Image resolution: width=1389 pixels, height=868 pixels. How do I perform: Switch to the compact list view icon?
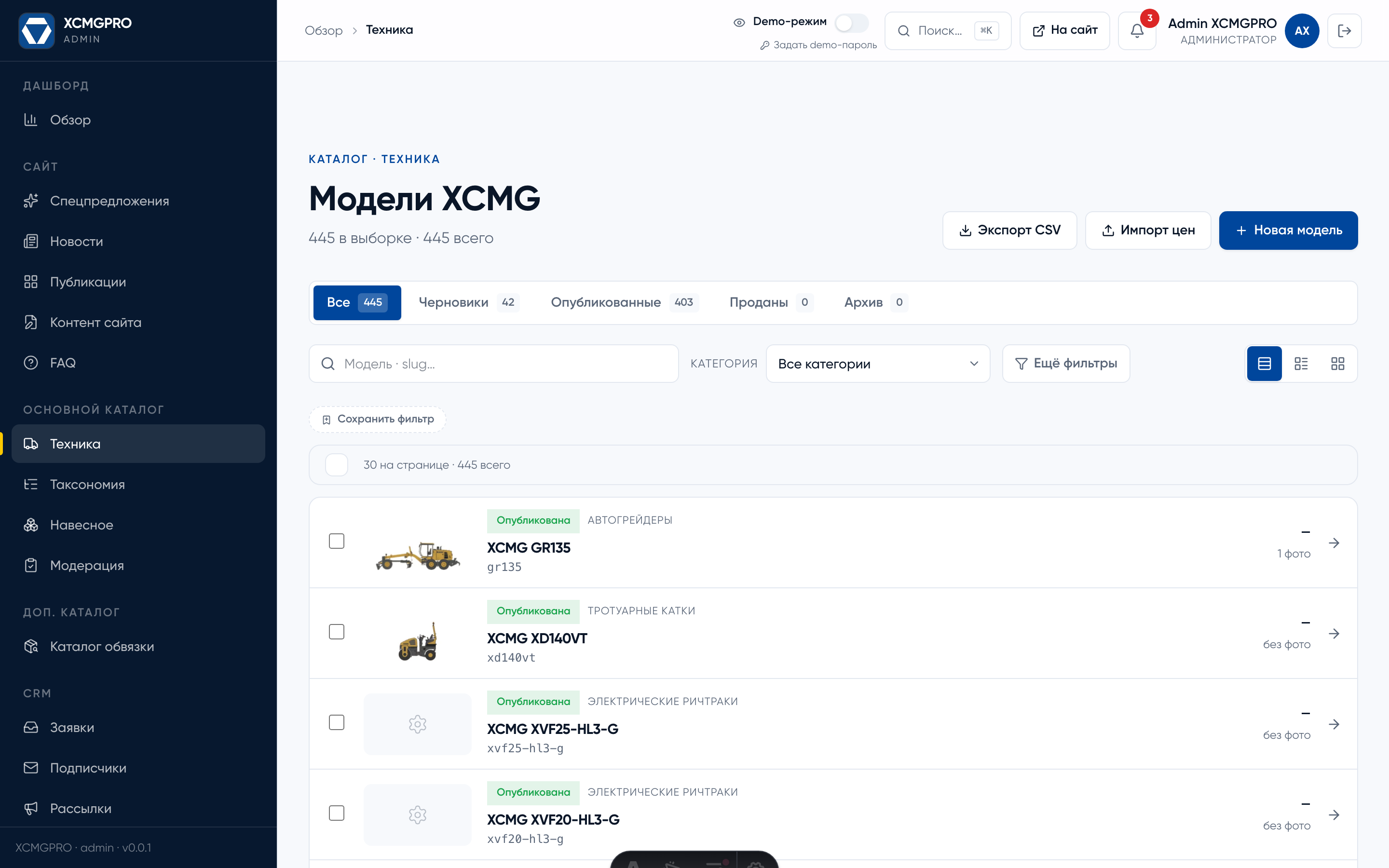[x=1301, y=364]
